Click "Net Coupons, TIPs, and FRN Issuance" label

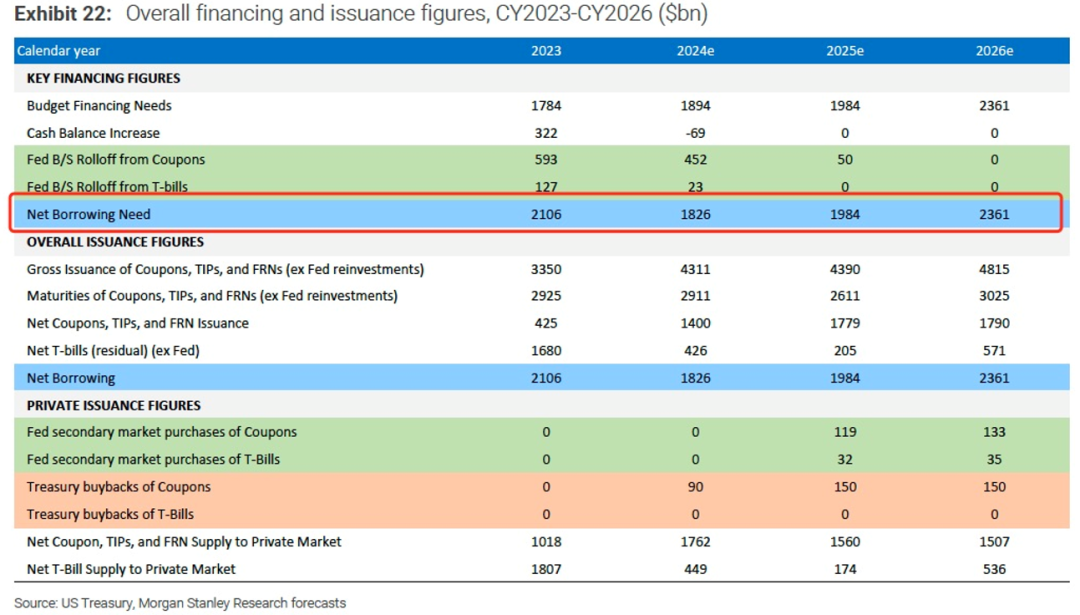[x=138, y=323]
